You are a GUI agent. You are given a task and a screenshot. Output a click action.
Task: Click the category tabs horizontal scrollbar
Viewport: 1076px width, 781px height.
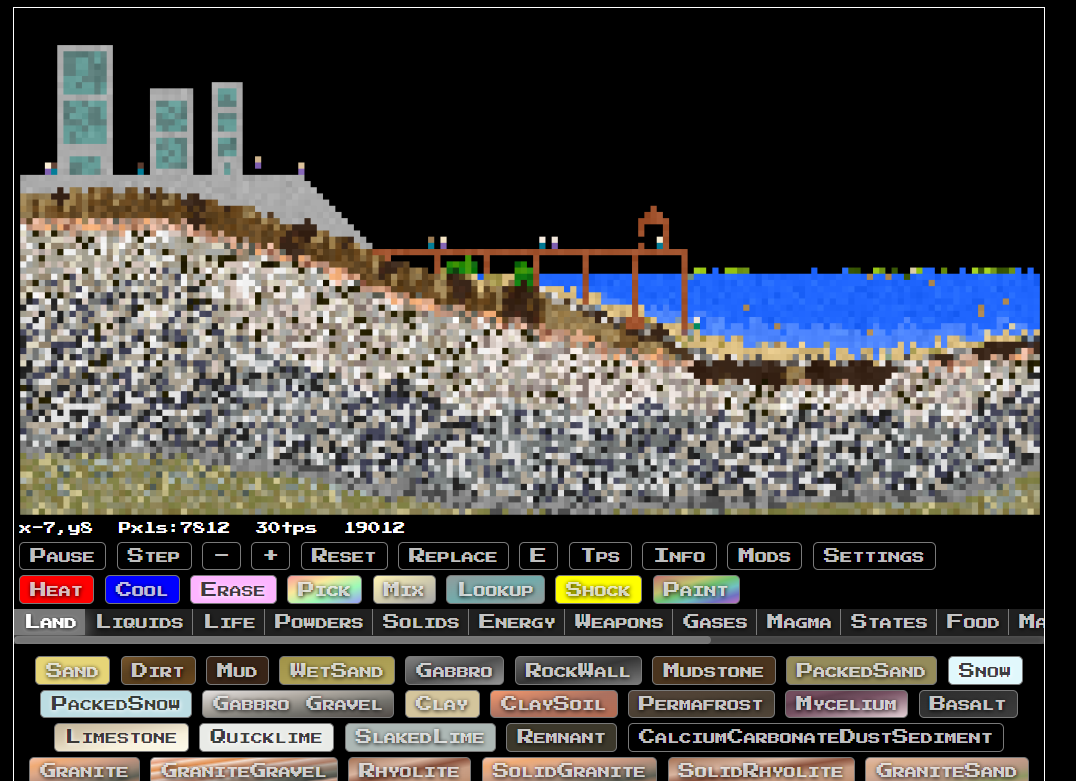[x=362, y=640]
